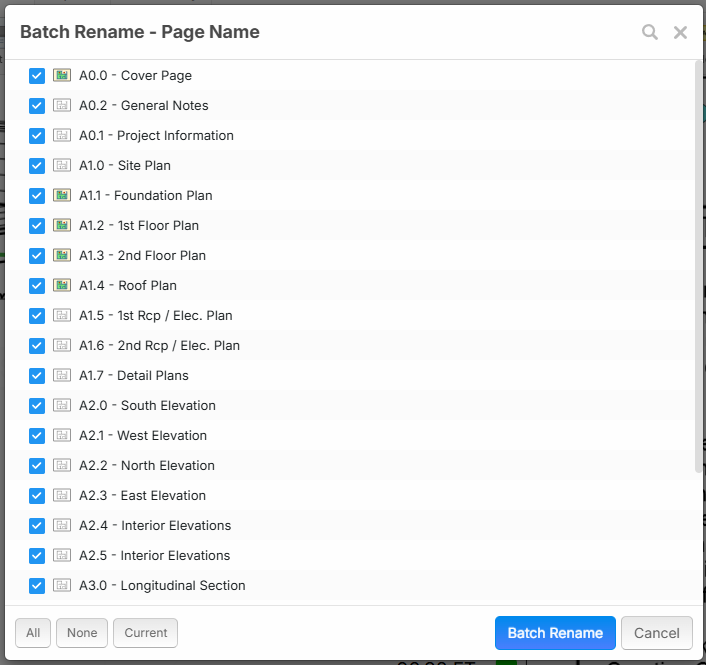706x665 pixels.
Task: Toggle the A1.5 - 1st Rcp / Elec. Plan checkbox
Action: click(x=37, y=316)
